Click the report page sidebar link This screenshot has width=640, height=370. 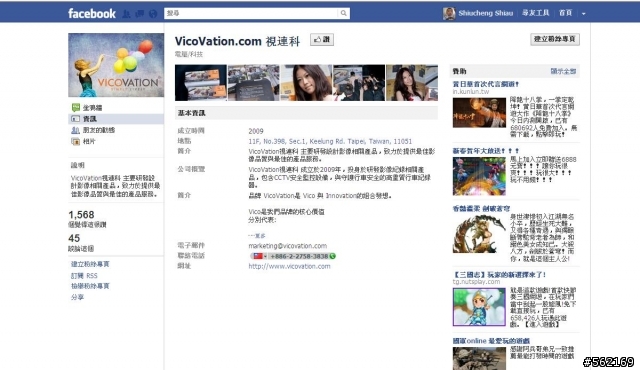coord(90,286)
